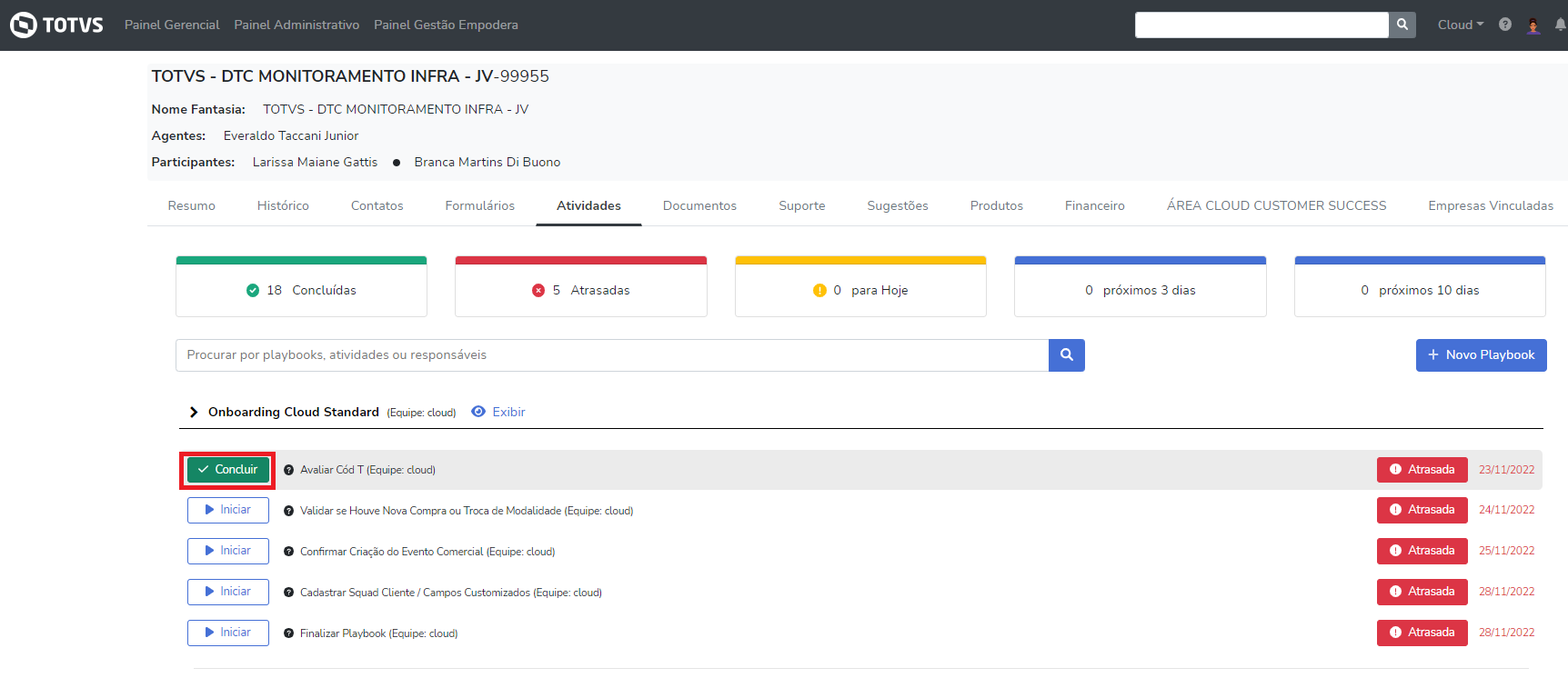
Task: Open the Empresas Vinculadas tab
Action: tap(1491, 205)
